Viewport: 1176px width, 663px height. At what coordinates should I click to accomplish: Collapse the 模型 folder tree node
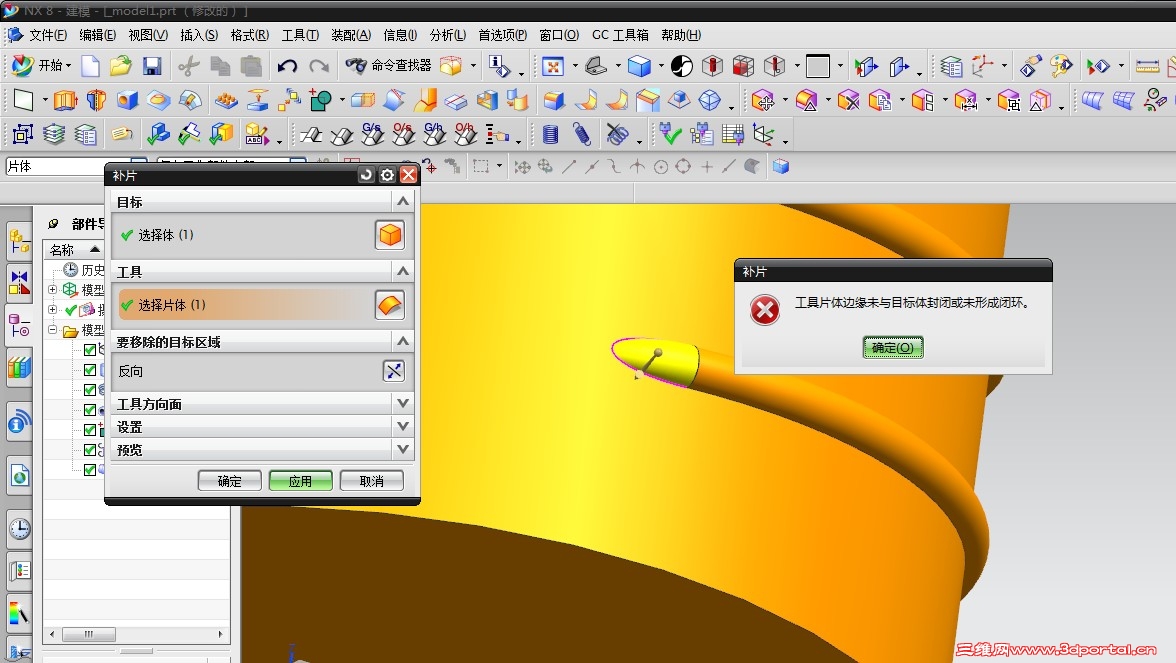52,329
